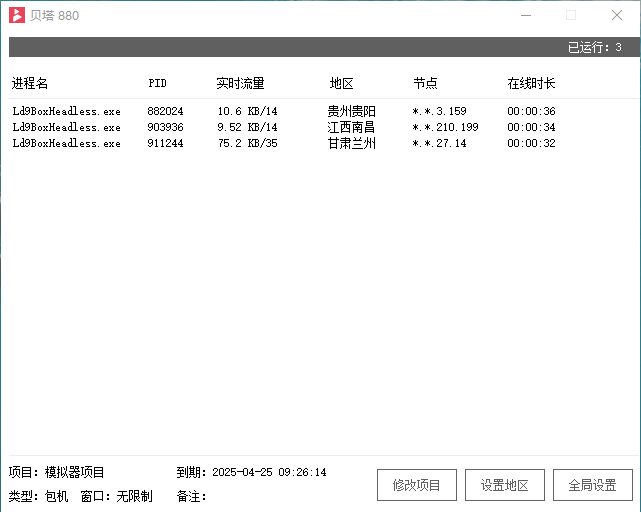The image size is (641, 512).
Task: Click the 75.2 KB/35 traffic value
Action: [x=247, y=144]
